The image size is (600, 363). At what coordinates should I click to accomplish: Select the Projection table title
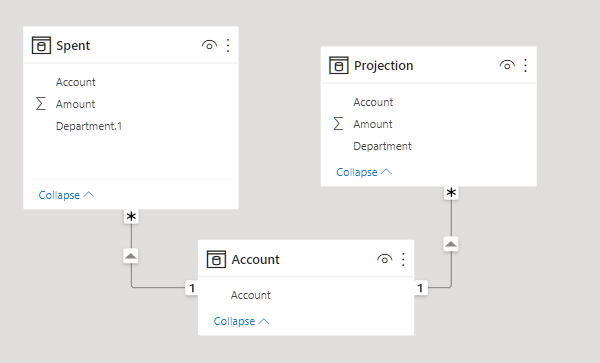[x=383, y=65]
